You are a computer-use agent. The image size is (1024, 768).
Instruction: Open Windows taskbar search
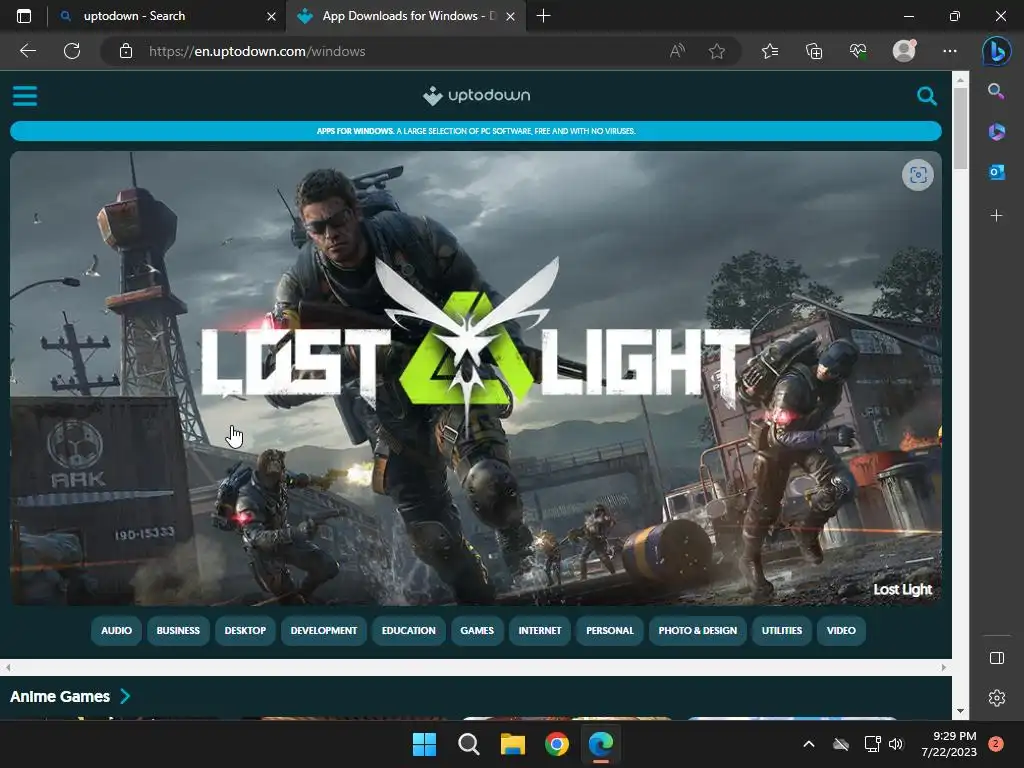coord(468,744)
